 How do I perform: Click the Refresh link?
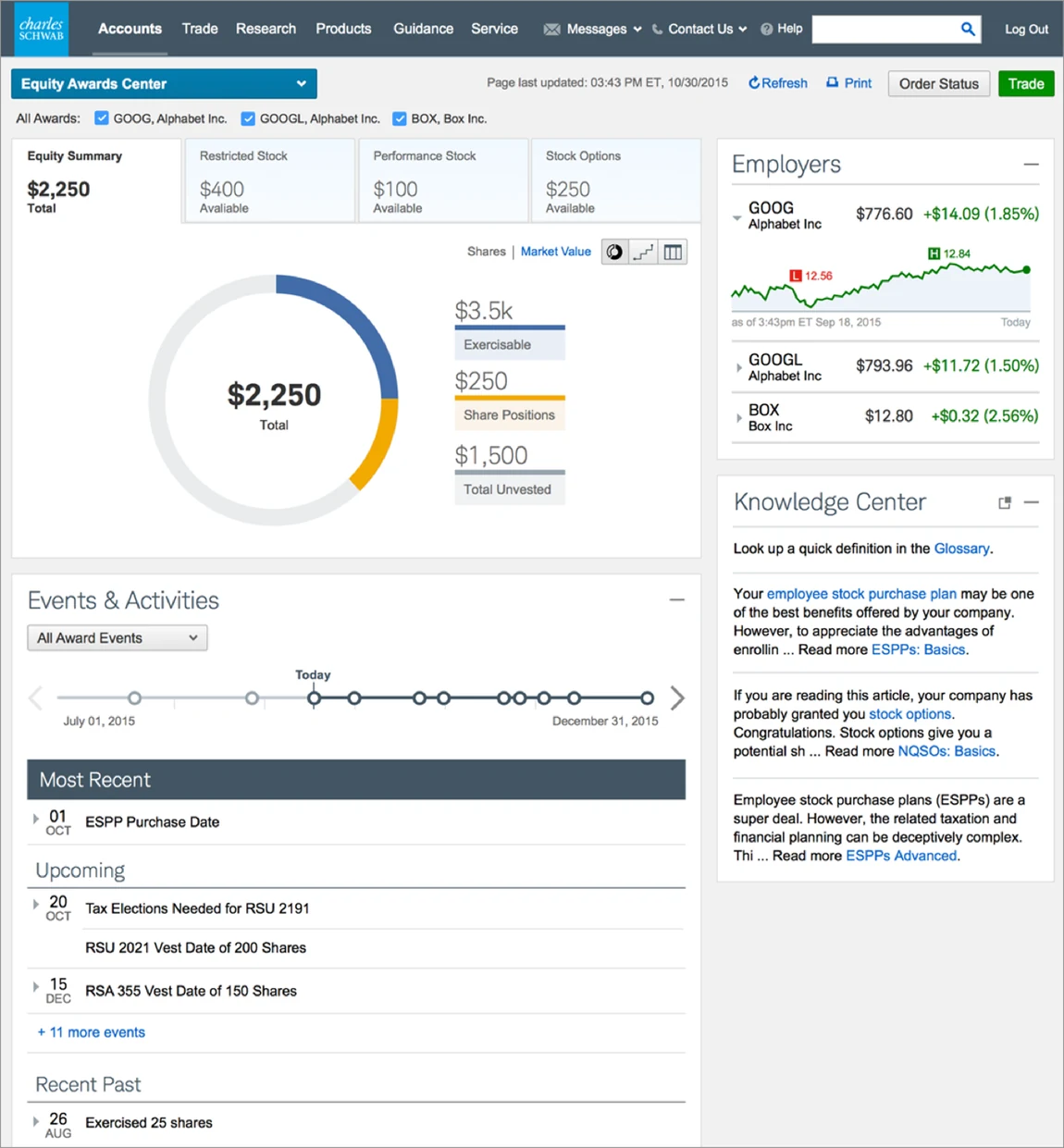[777, 83]
